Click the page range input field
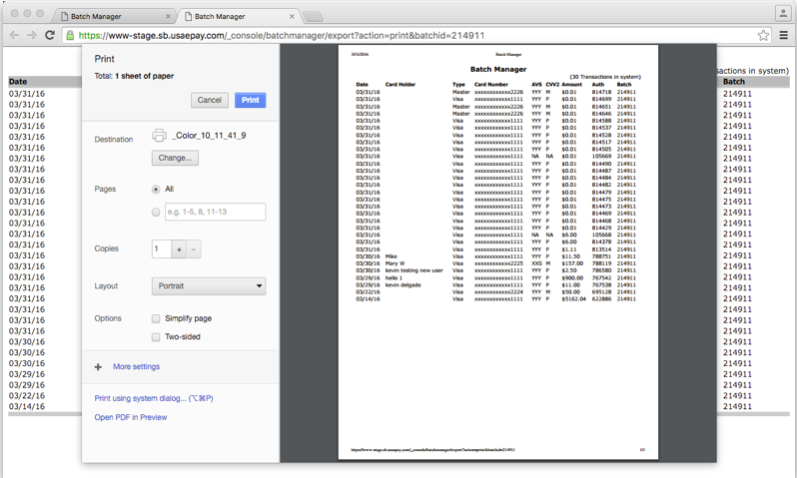 (x=215, y=212)
